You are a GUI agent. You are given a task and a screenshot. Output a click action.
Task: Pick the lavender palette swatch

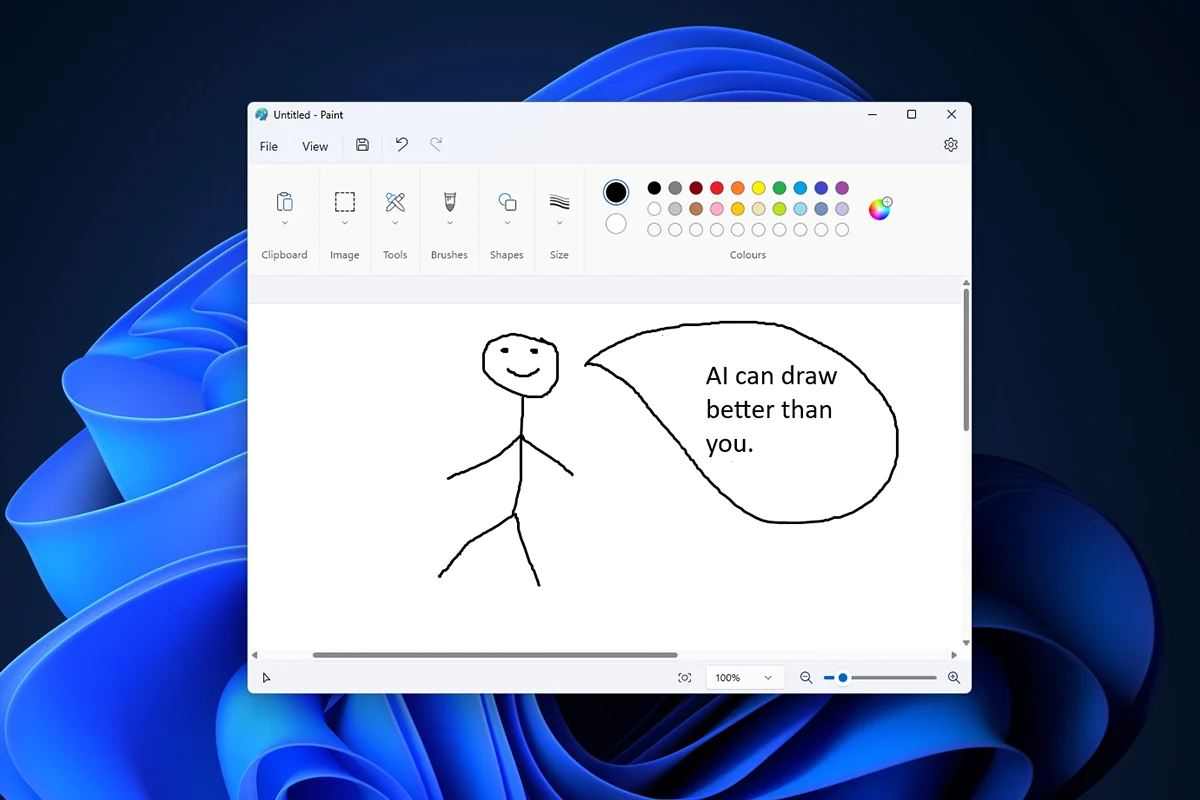(x=842, y=209)
